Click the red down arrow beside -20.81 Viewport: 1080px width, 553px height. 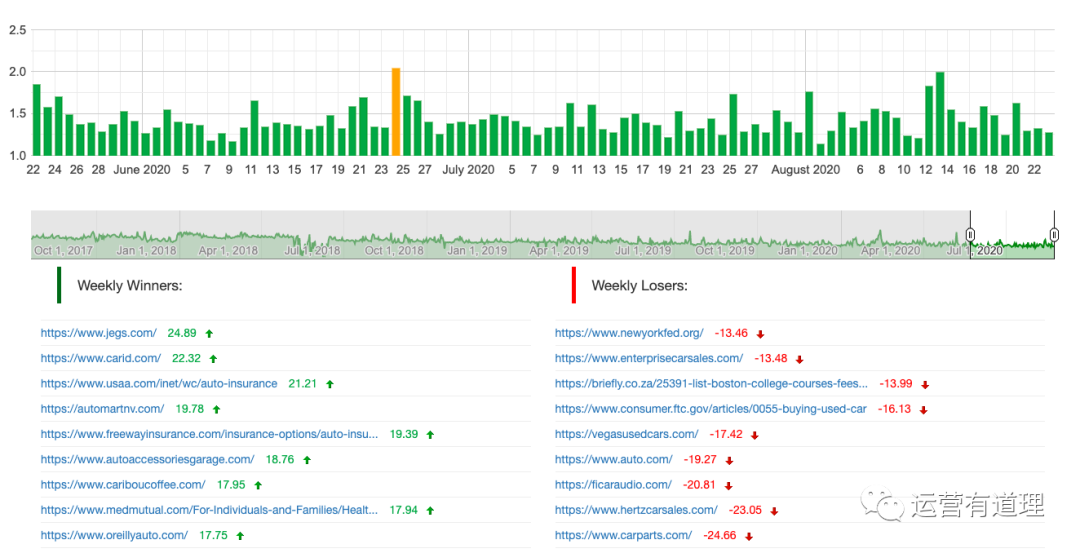729,486
